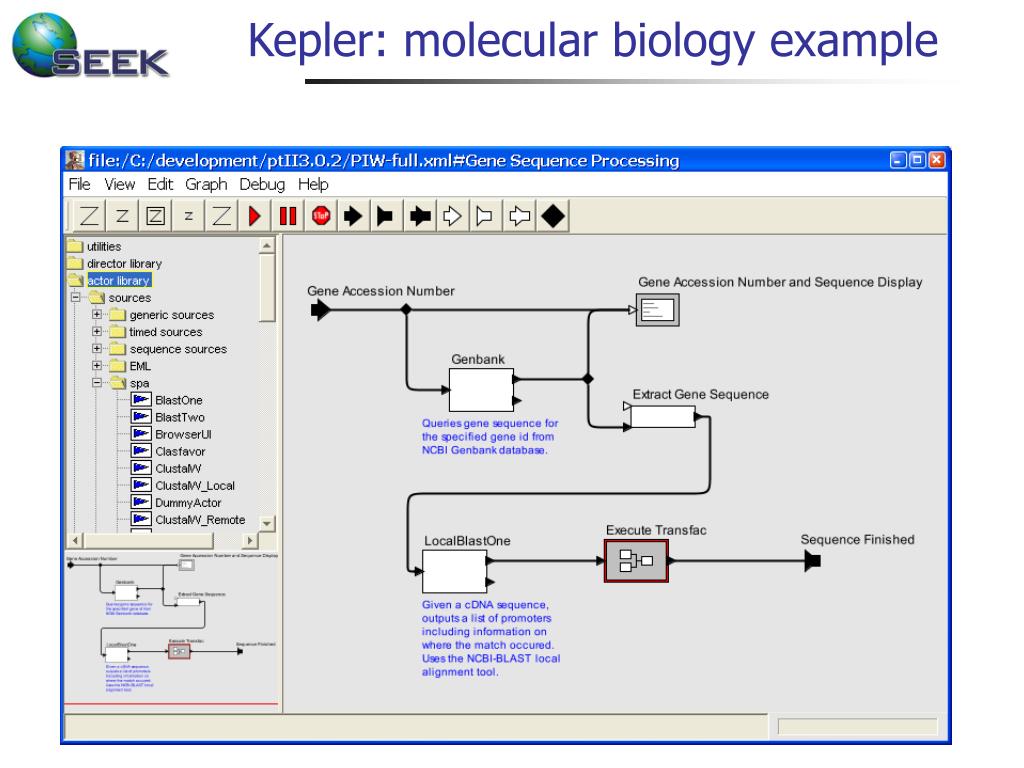Select the Sequence Finished output port
Screen dimensions: 1024x768
[813, 561]
